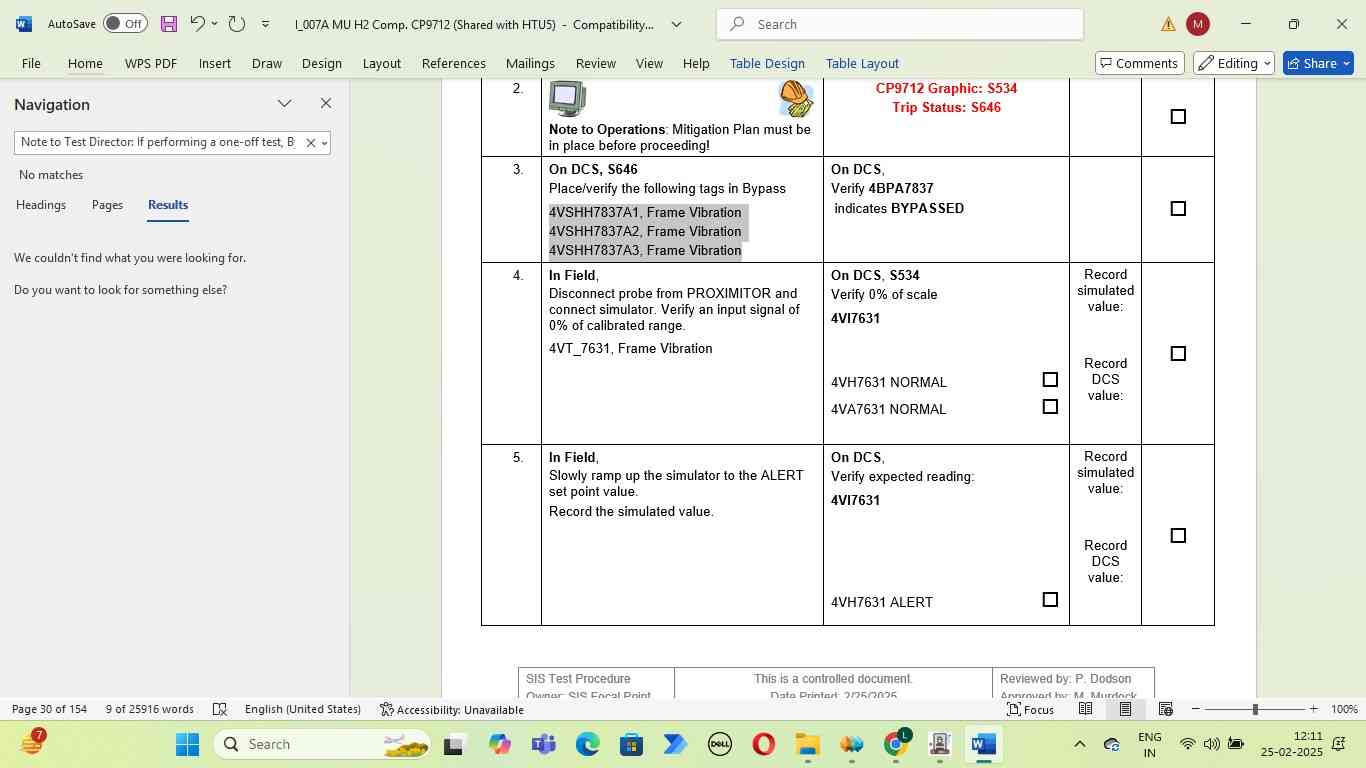Screen dimensions: 1366x768
Task: Click the proofing spell check icon
Action: point(219,709)
